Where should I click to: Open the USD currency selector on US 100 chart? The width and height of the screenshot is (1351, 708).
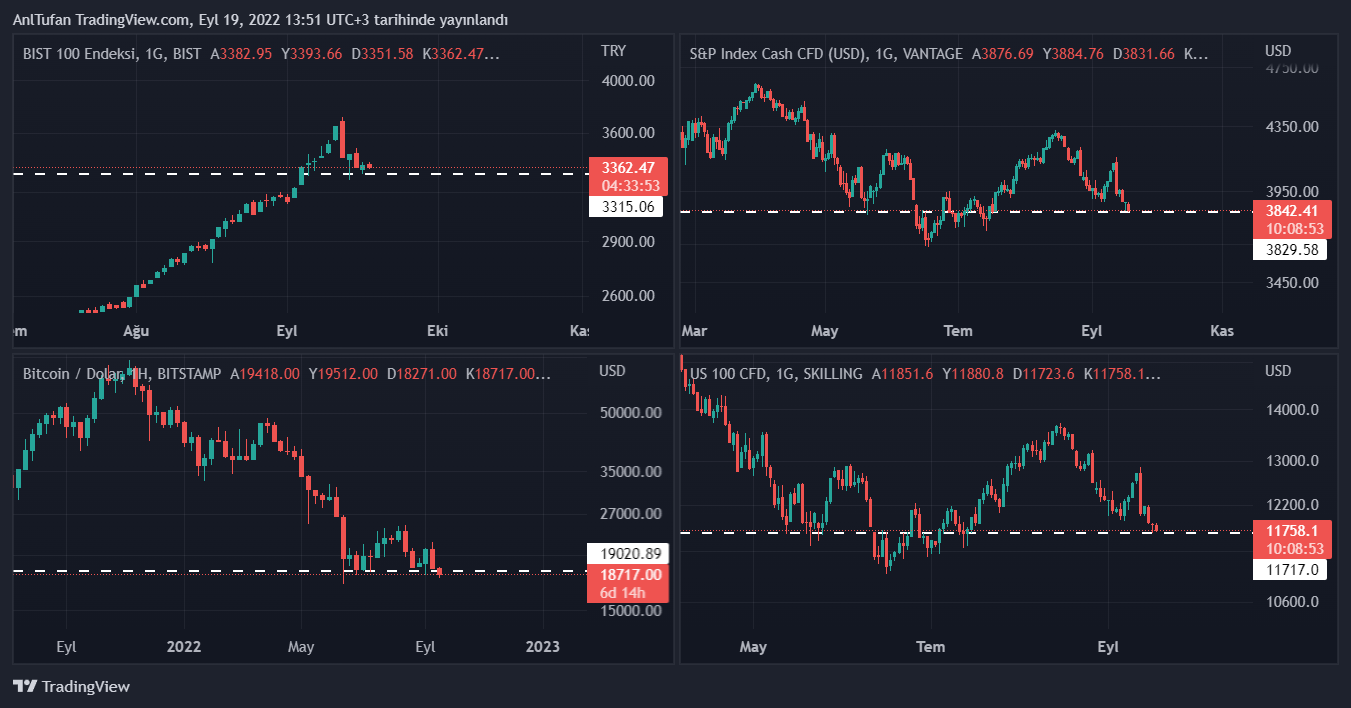click(1277, 371)
